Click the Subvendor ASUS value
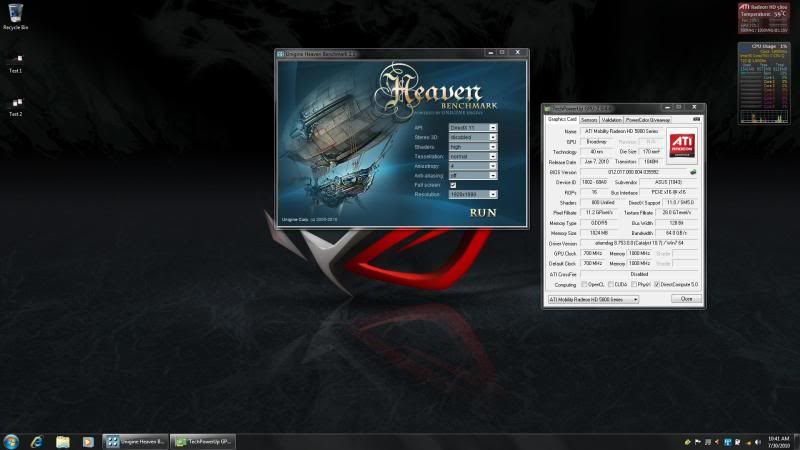This screenshot has width=800, height=450. point(668,182)
